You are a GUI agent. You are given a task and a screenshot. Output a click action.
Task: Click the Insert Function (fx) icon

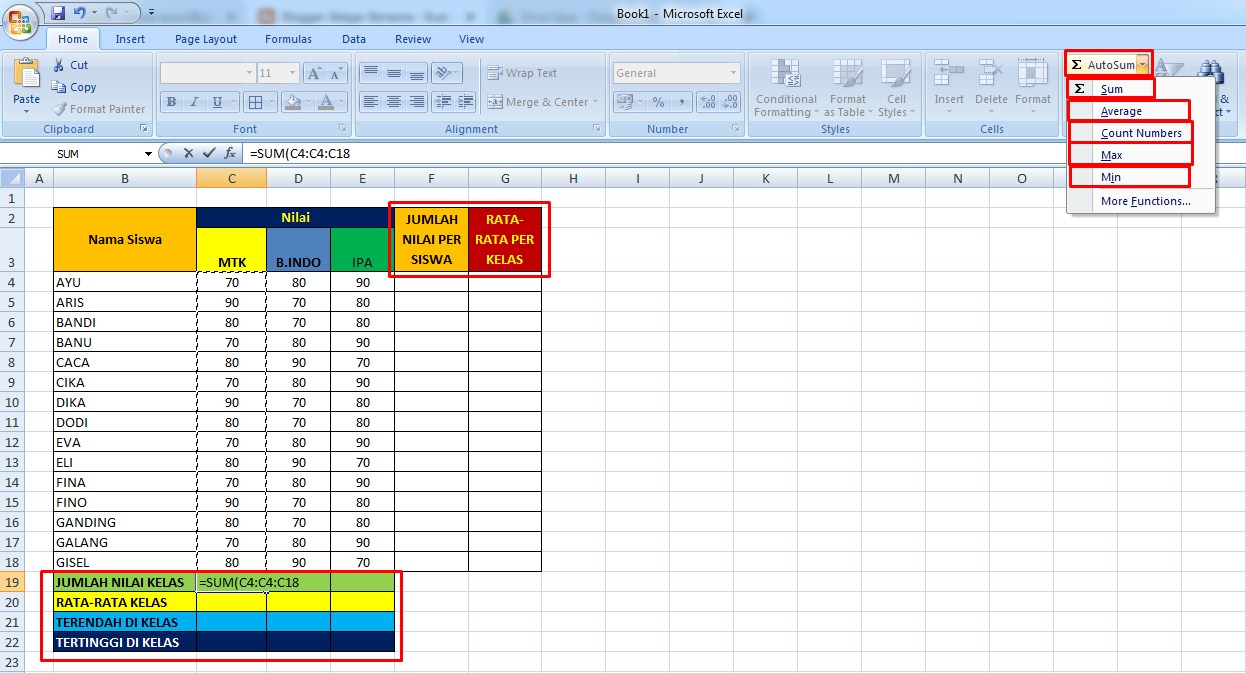pos(230,153)
